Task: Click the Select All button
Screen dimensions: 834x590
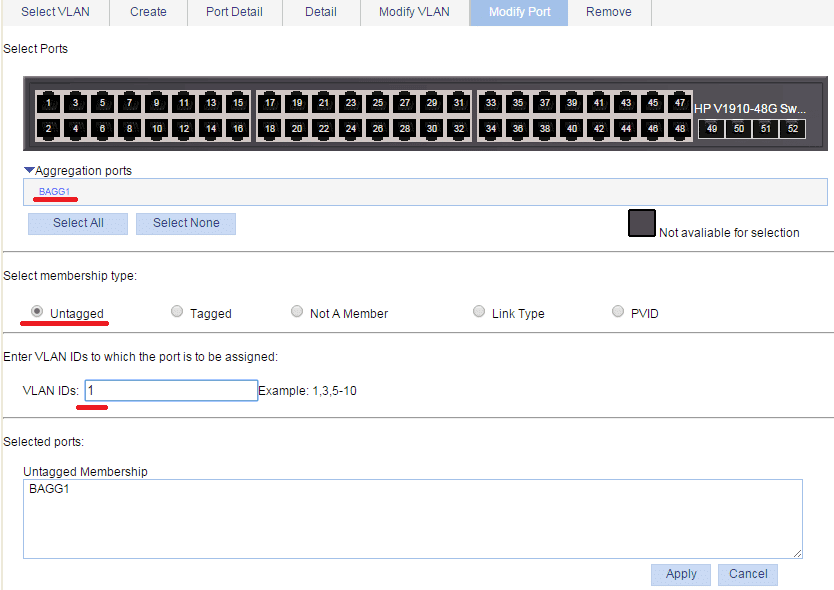Action: pyautogui.click(x=78, y=223)
